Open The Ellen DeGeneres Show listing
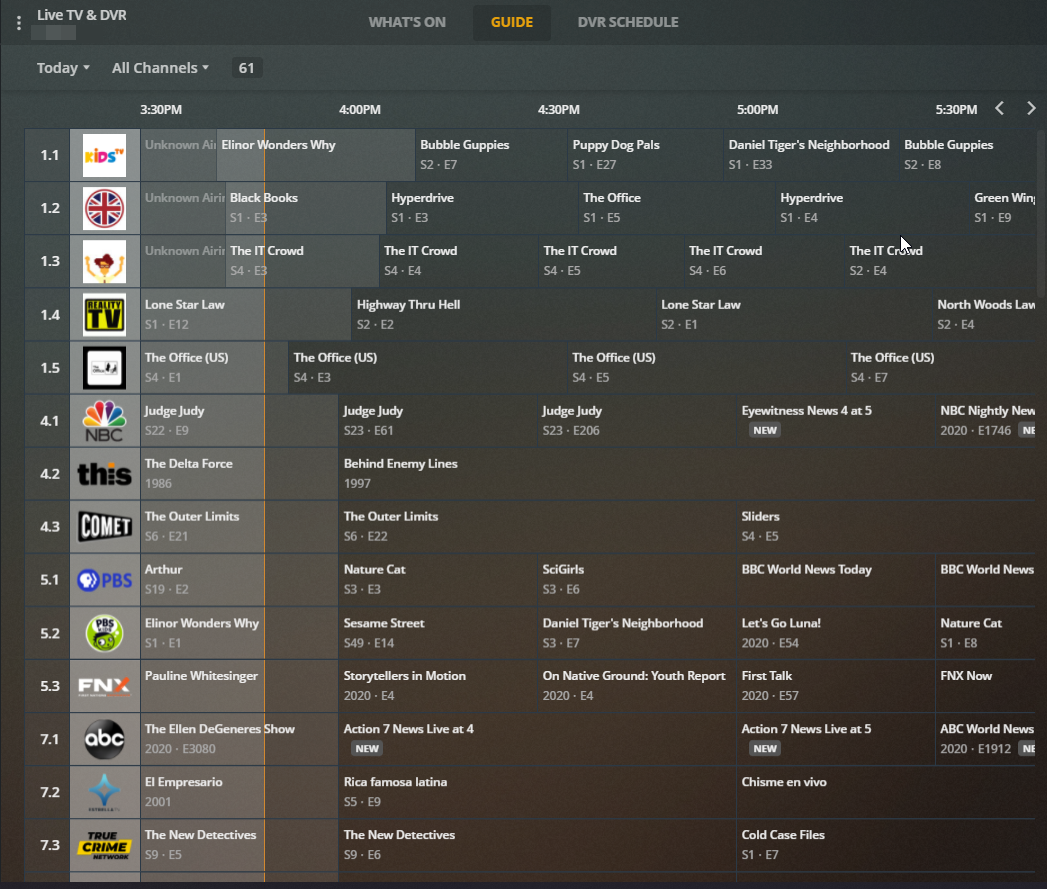This screenshot has height=889, width=1047. [x=239, y=739]
